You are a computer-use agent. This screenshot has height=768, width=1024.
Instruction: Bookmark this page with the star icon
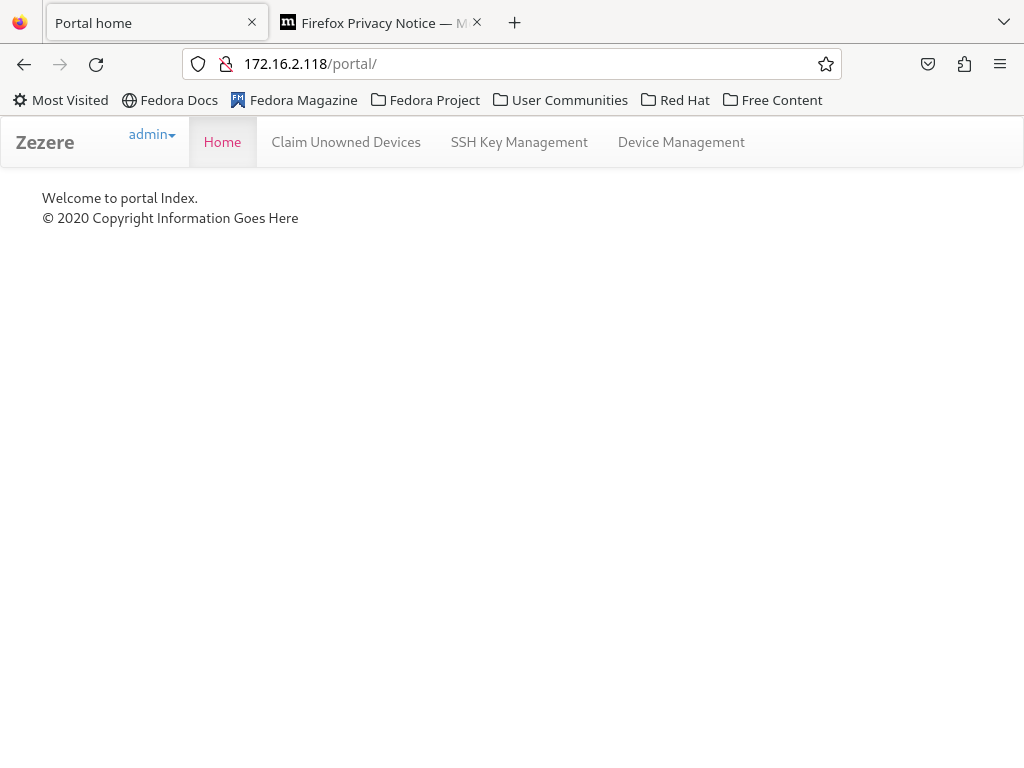825,64
